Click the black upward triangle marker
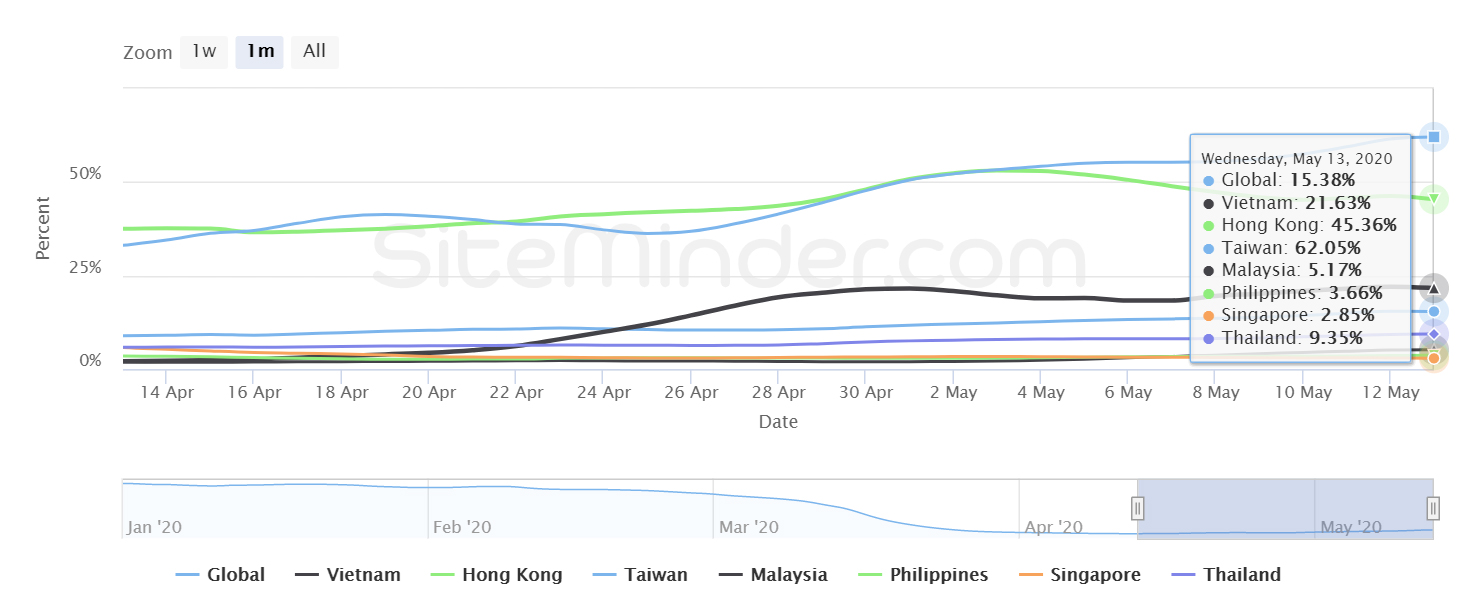 pyautogui.click(x=1434, y=288)
